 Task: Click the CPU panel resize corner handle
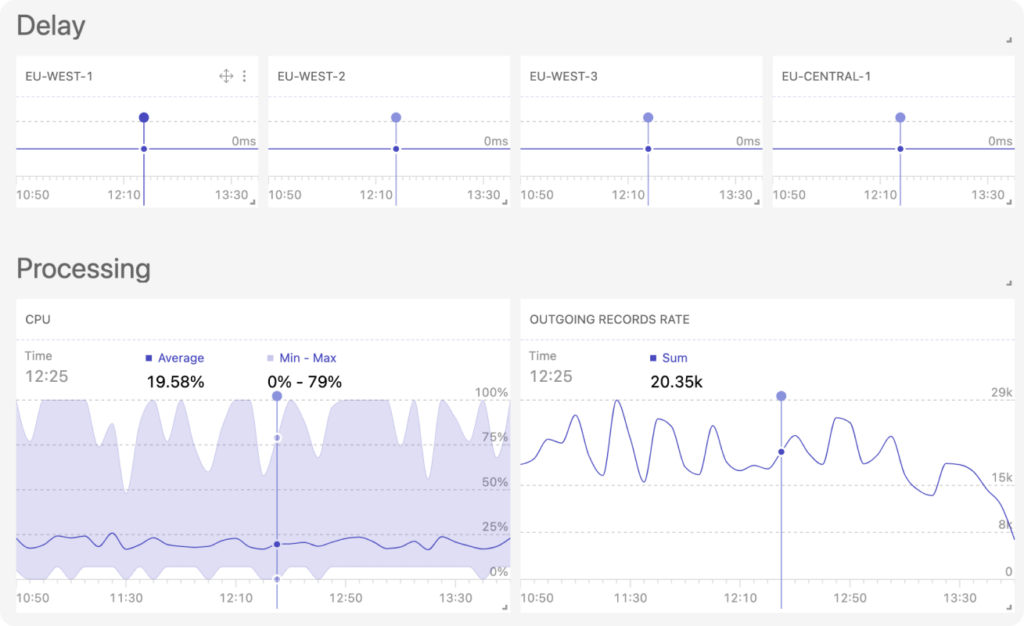click(504, 607)
